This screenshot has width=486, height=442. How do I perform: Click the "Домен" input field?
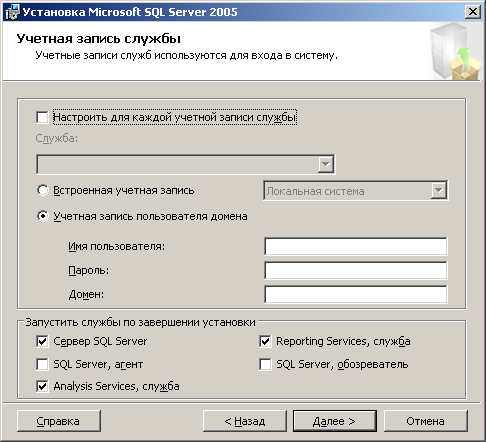pyautogui.click(x=356, y=294)
